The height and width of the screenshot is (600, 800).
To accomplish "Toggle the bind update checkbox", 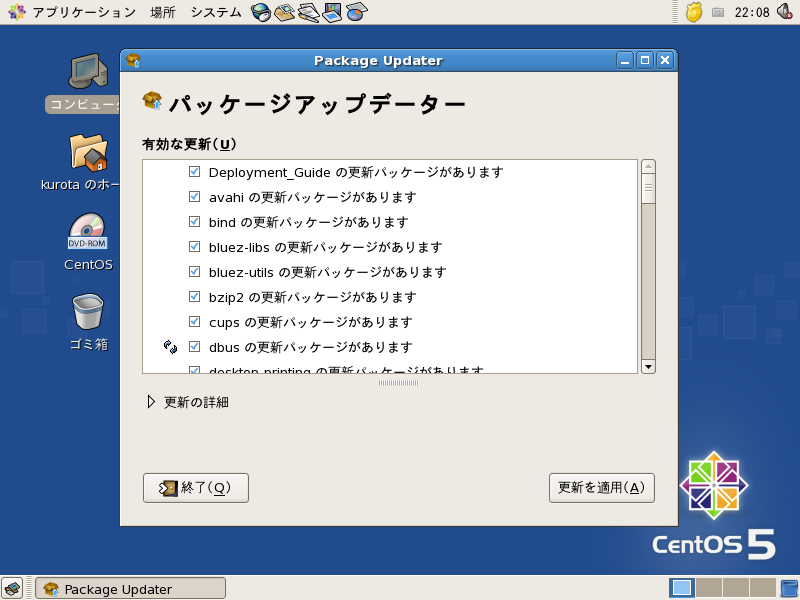I will [x=194, y=221].
